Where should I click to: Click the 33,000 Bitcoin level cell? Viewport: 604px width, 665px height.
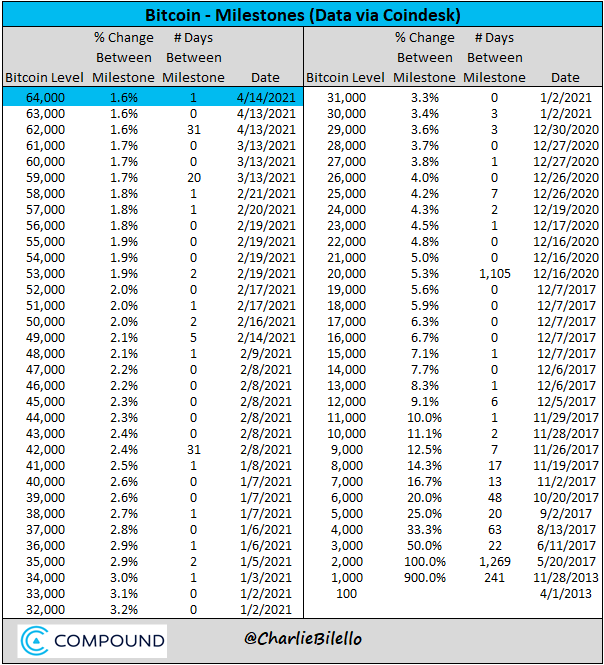[45, 594]
